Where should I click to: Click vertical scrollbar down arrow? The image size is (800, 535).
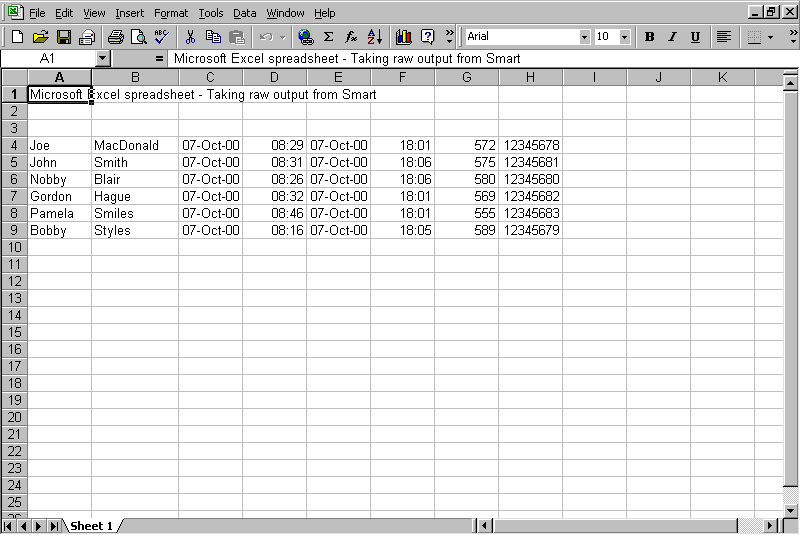coord(791,510)
